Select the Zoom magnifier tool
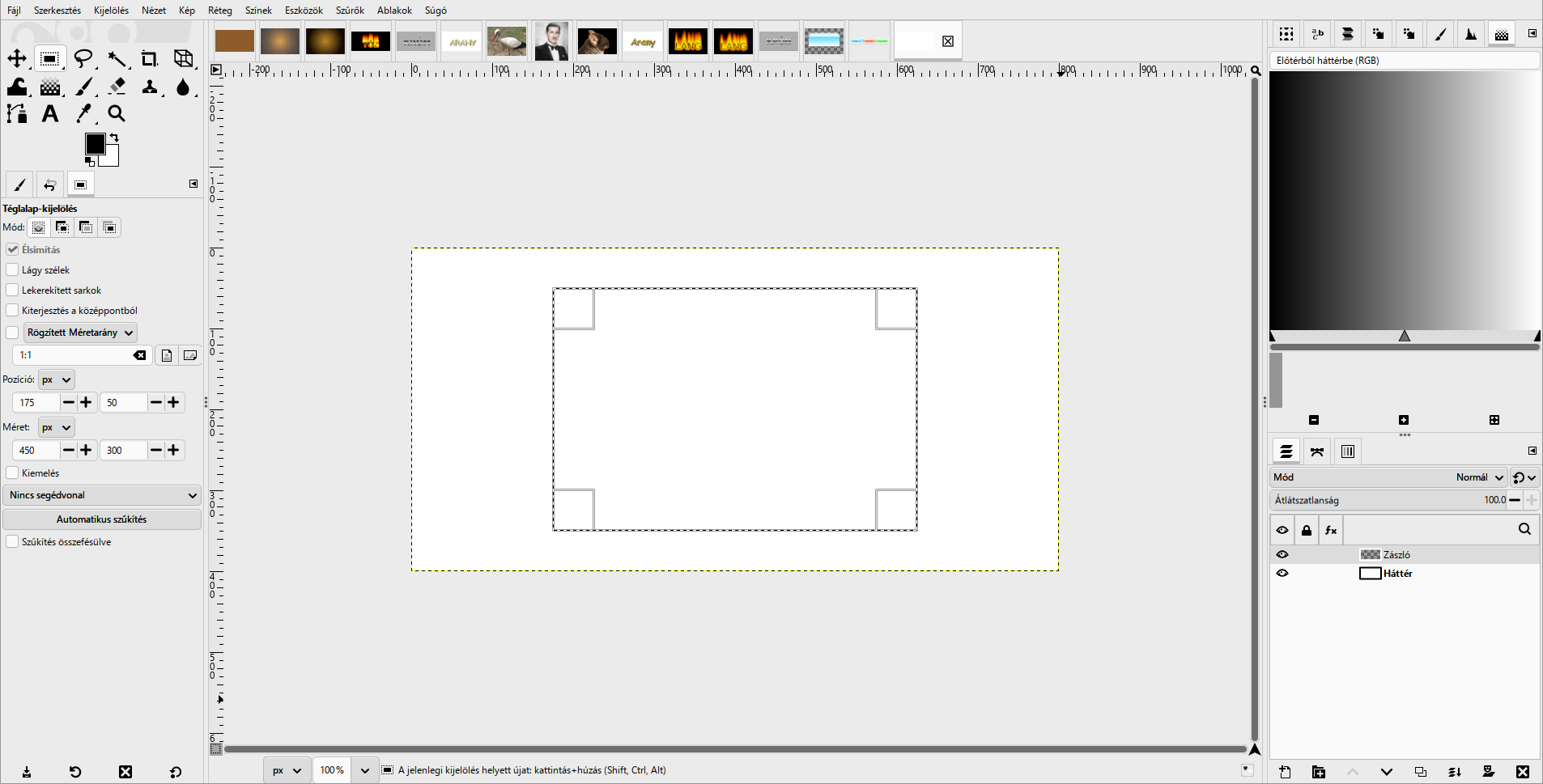1543x784 pixels. click(117, 114)
